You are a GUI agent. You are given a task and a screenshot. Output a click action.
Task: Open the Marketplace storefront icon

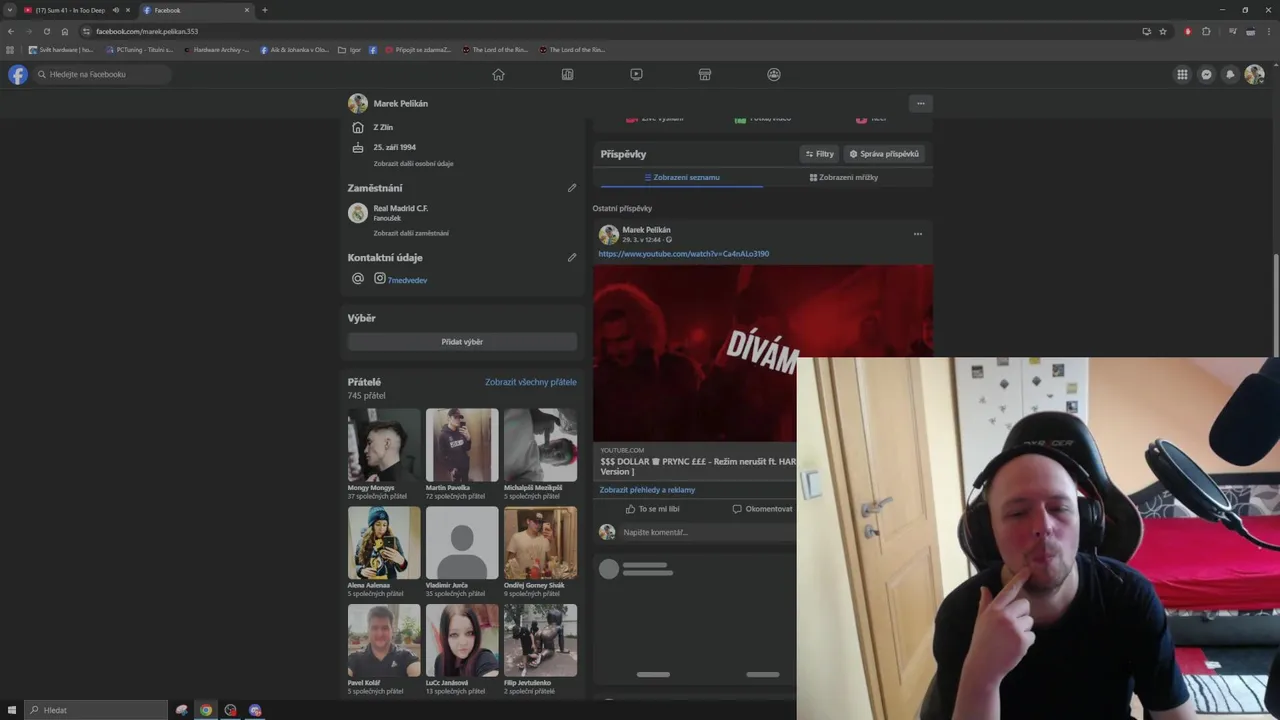tap(705, 74)
